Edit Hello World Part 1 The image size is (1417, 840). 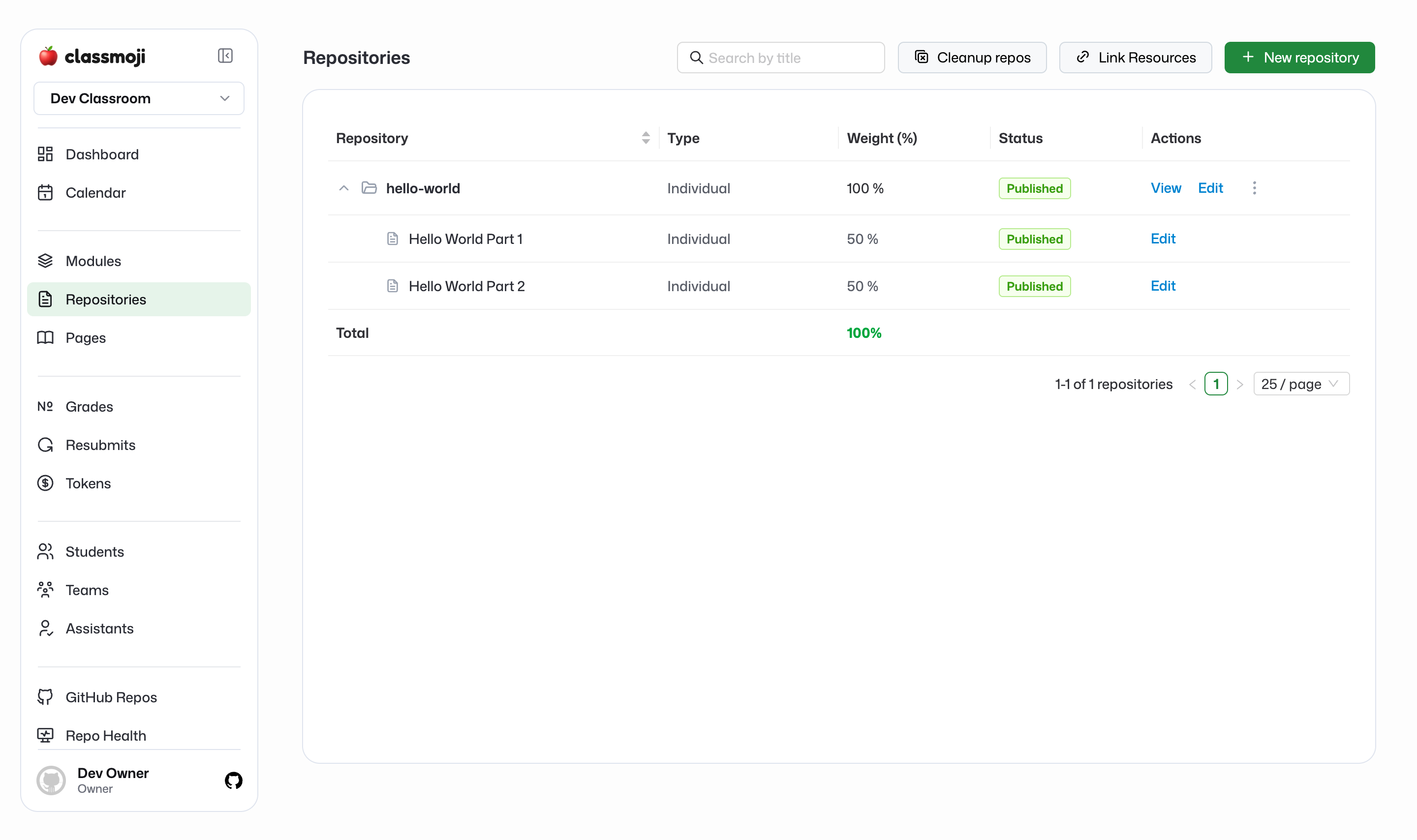pyautogui.click(x=1163, y=239)
